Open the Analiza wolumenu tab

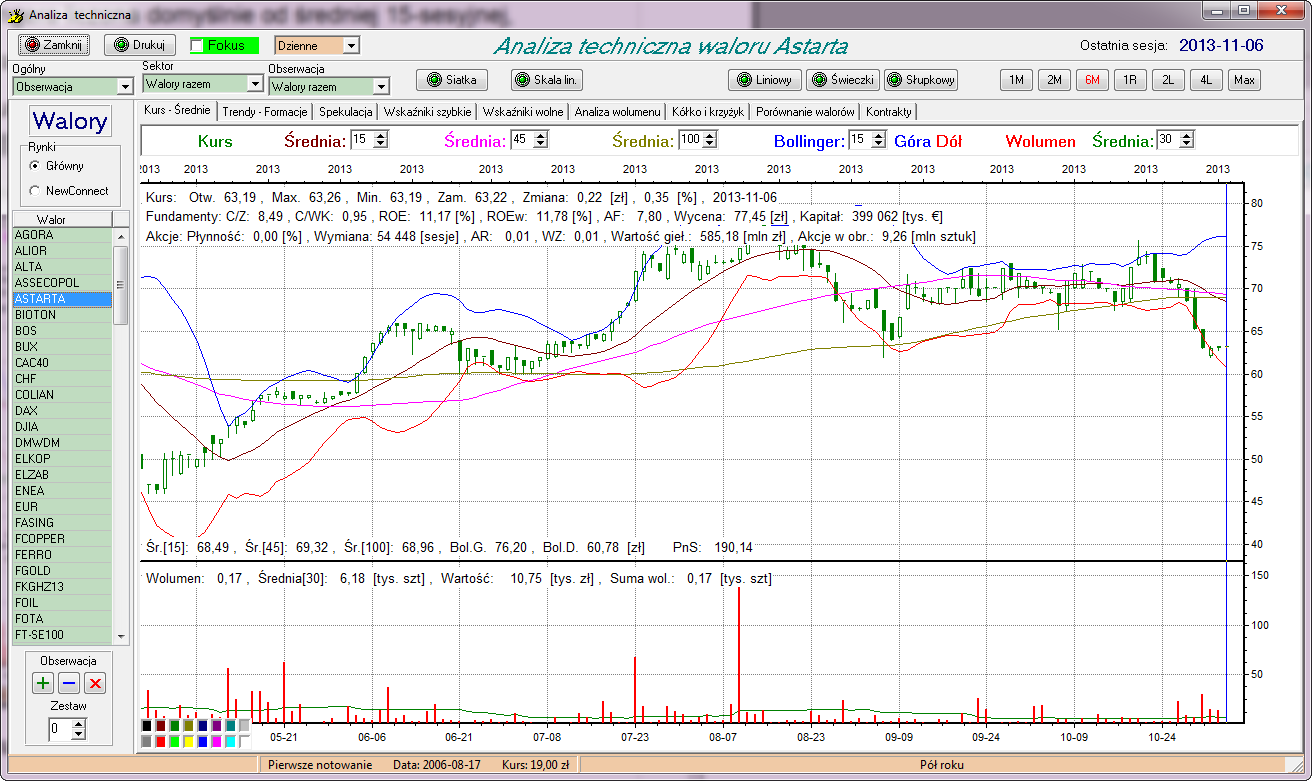pyautogui.click(x=618, y=112)
